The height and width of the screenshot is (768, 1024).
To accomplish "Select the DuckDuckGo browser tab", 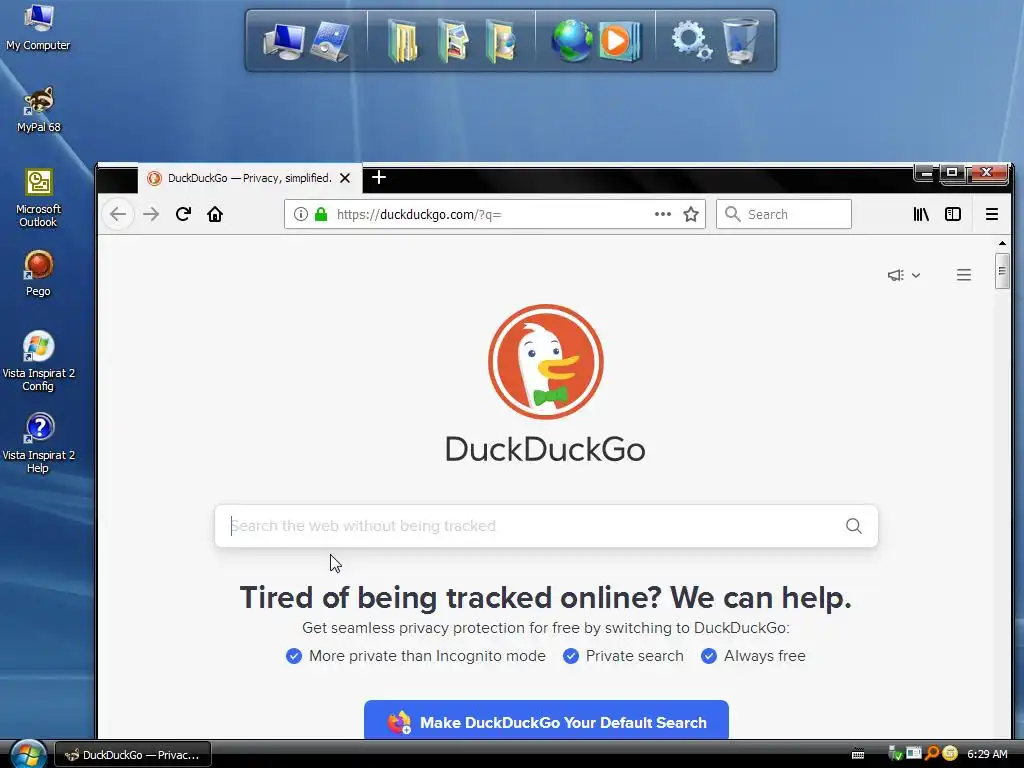I will (x=249, y=178).
